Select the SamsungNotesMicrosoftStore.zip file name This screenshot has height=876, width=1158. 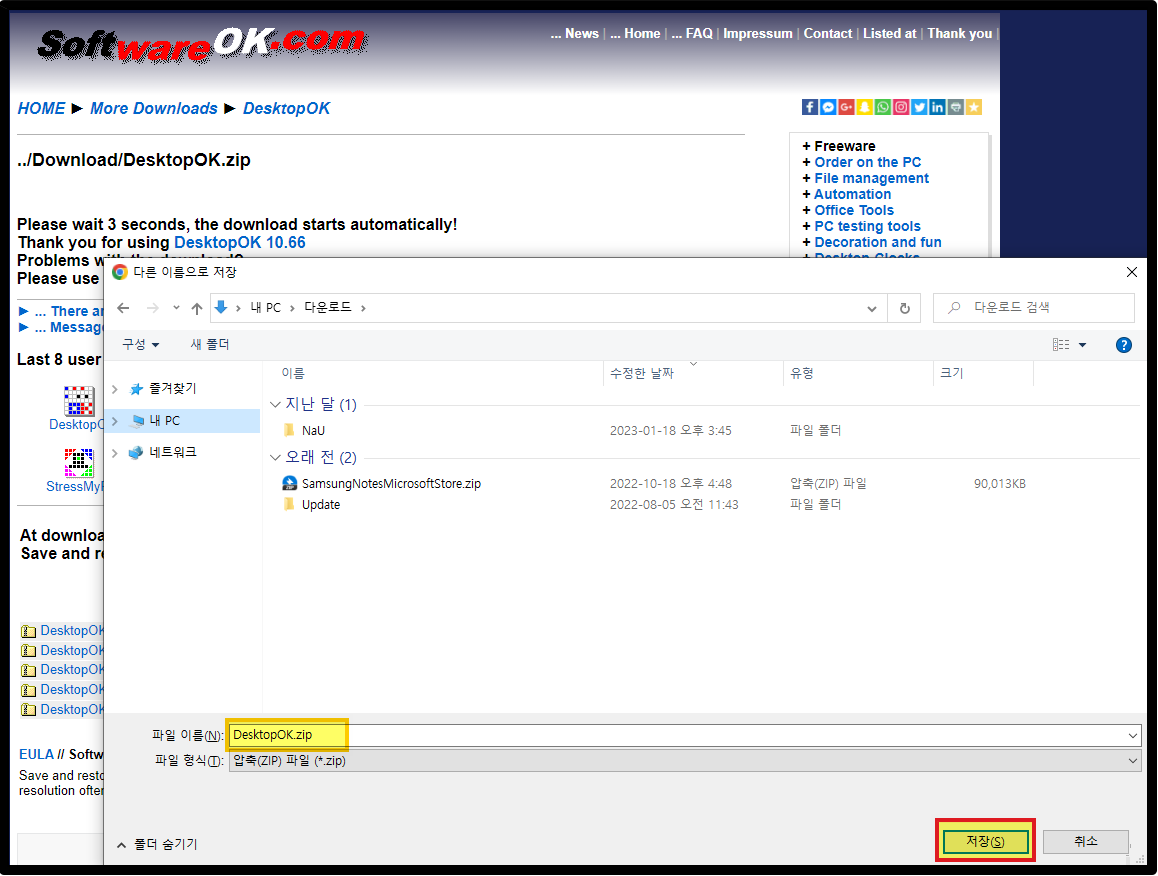(x=391, y=484)
